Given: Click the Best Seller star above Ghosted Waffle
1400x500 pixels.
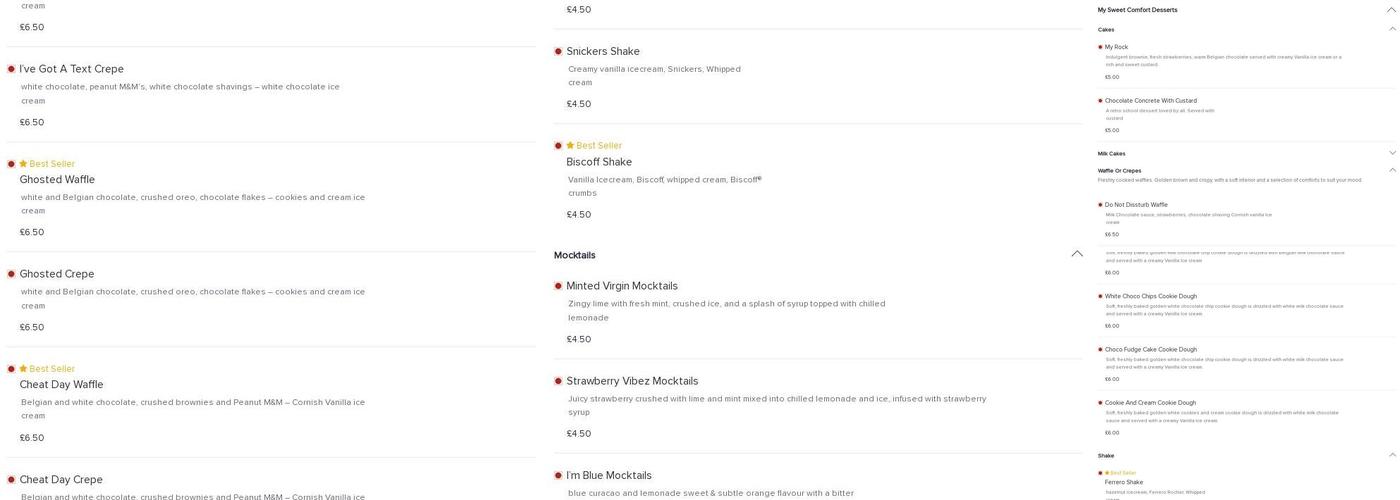Looking at the screenshot, I should [x=23, y=164].
